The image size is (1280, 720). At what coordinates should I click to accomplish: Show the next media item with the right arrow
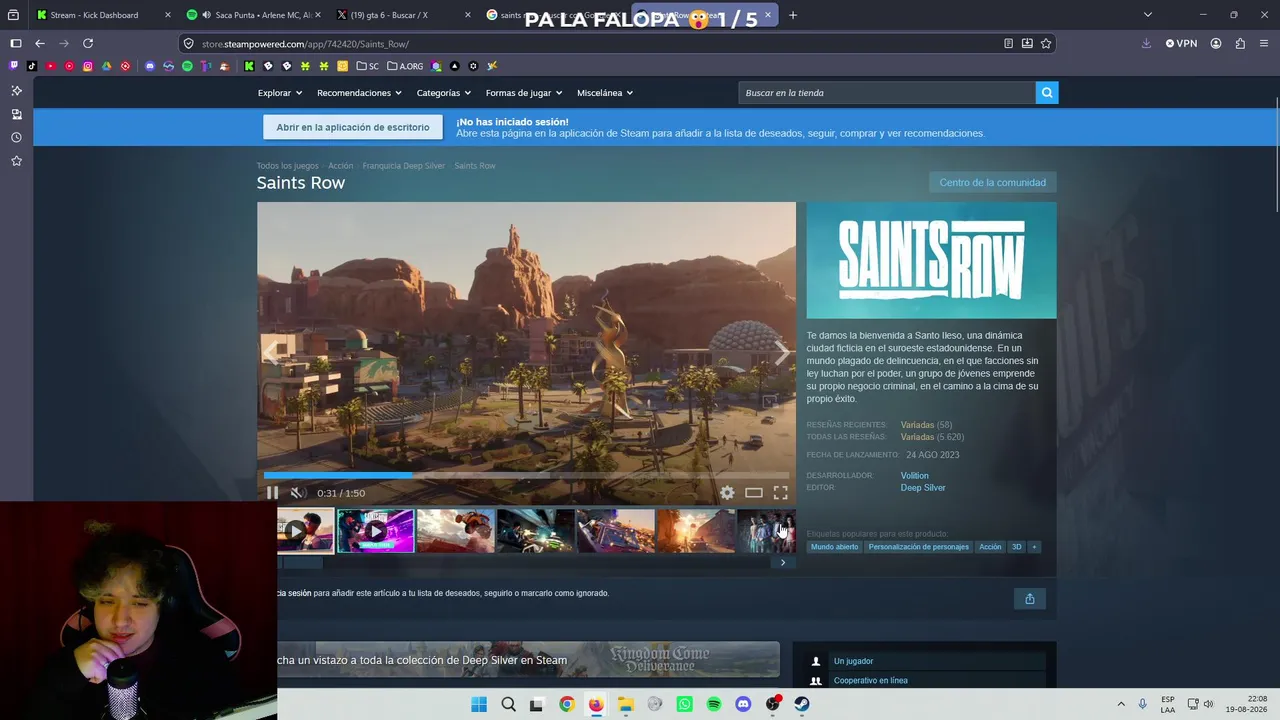tap(781, 352)
